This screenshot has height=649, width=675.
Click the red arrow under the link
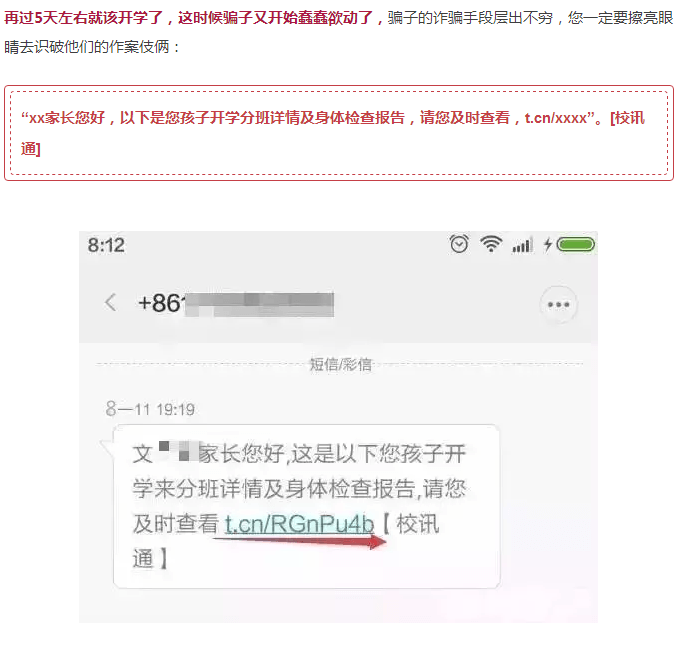pos(300,542)
